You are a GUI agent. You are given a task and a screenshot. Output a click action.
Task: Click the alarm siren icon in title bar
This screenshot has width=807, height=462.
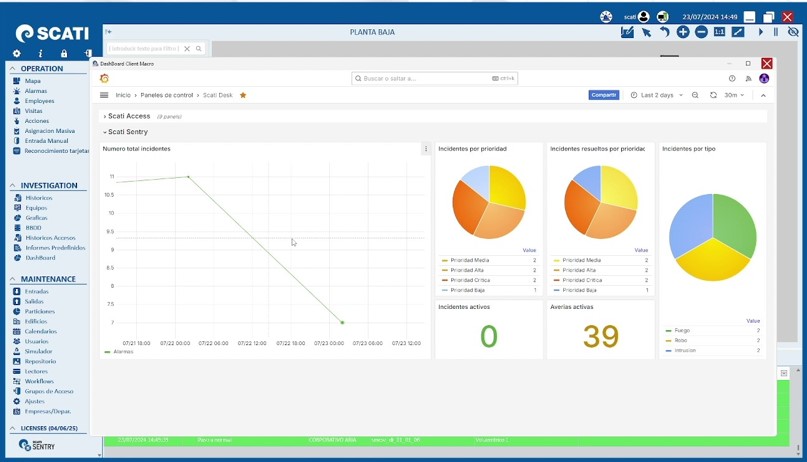pos(606,17)
